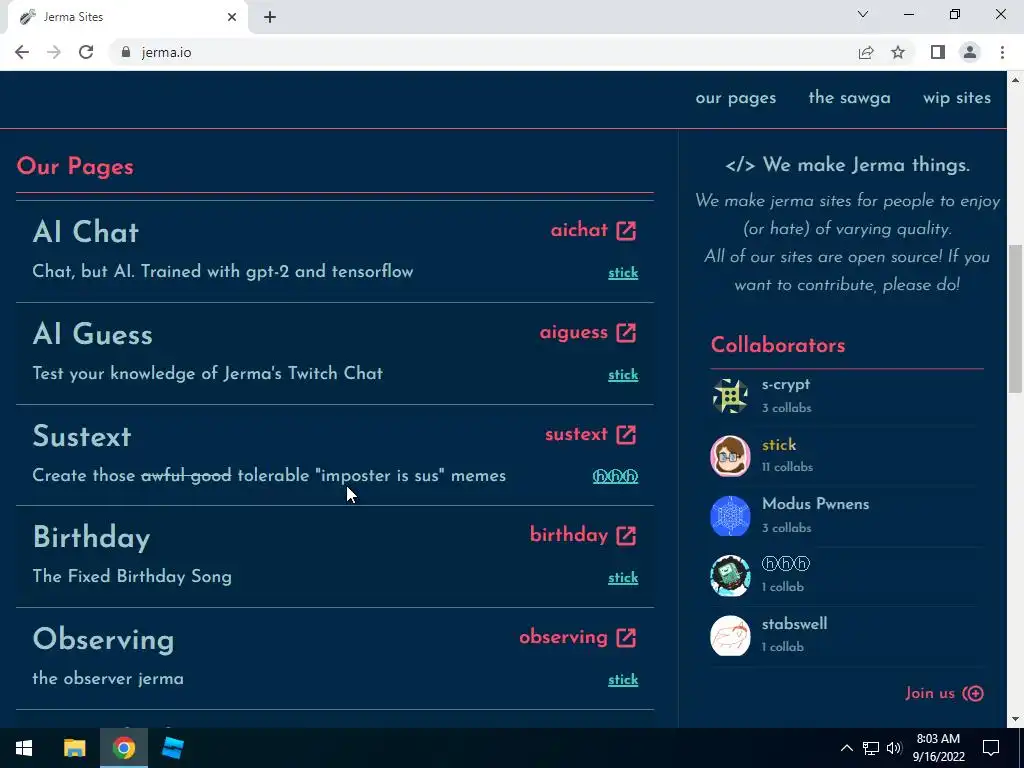Image resolution: width=1024 pixels, height=768 pixels.
Task: Open stick author link on AI Guess
Action: [623, 375]
